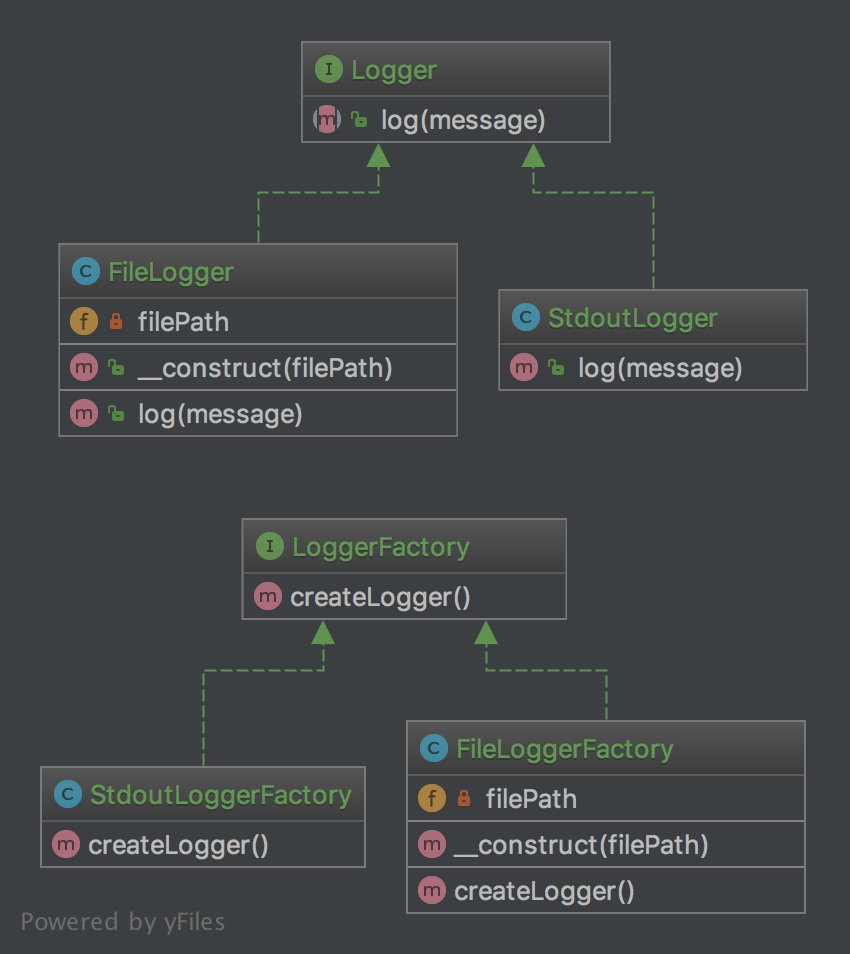
Task: Click the class icon beside FileLoggerFactory
Action: (434, 748)
